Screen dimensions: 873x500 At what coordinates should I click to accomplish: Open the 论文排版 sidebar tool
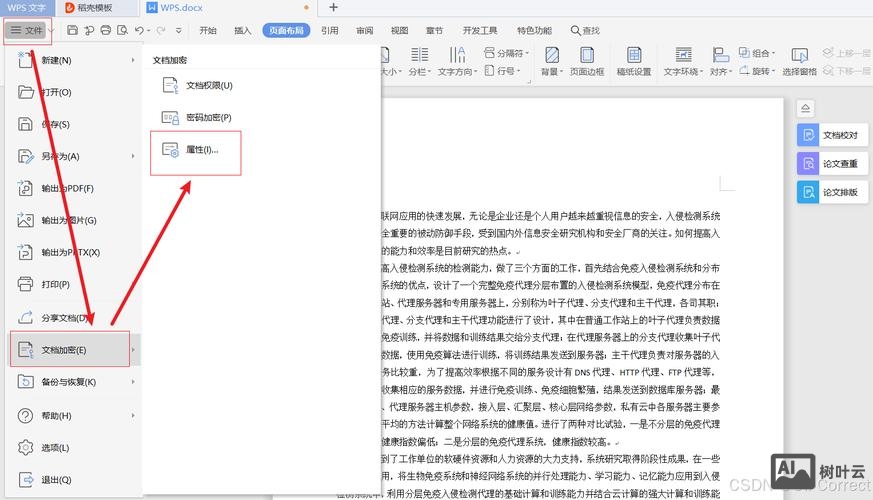pos(830,192)
